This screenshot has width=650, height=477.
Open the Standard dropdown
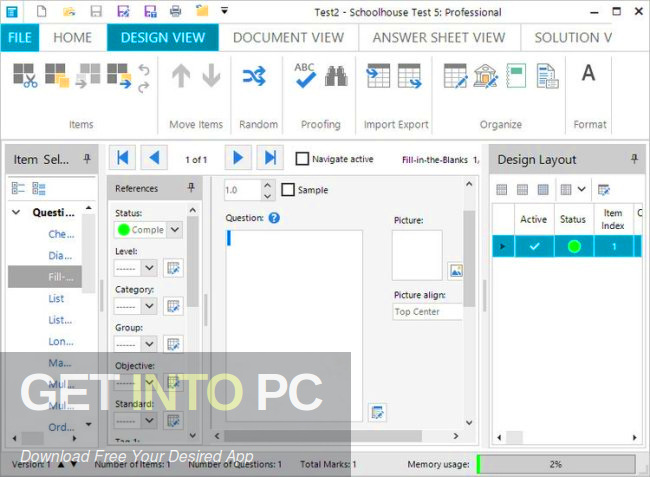(149, 421)
